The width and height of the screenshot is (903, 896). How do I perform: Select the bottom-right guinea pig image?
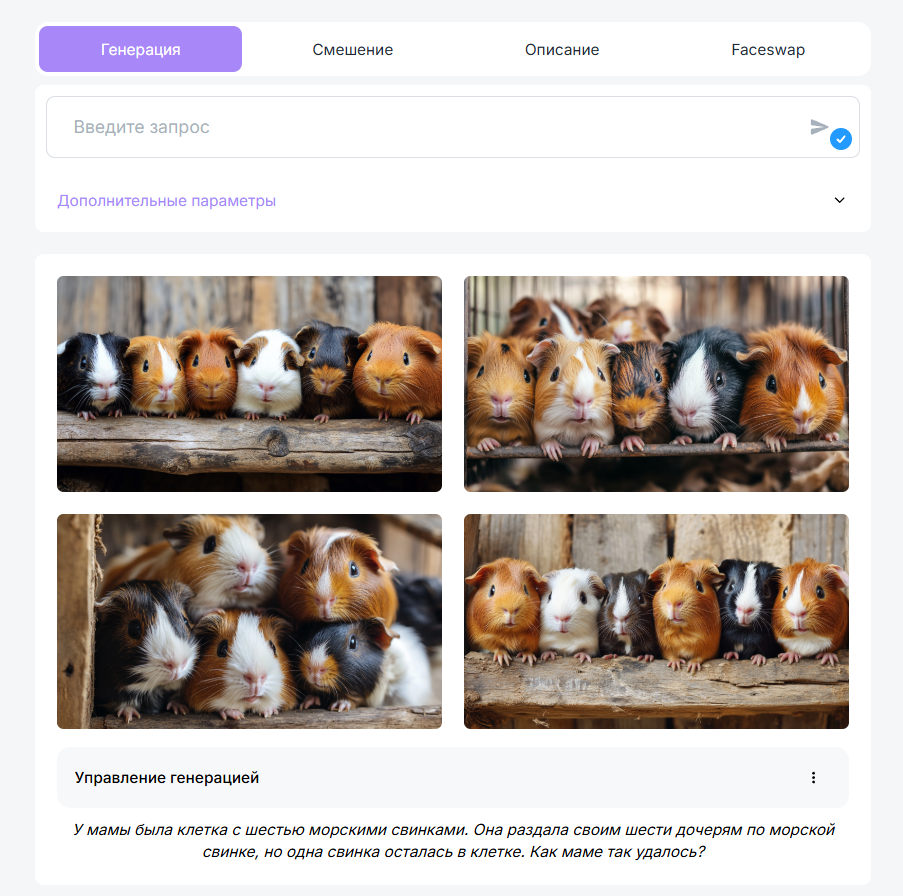(657, 621)
